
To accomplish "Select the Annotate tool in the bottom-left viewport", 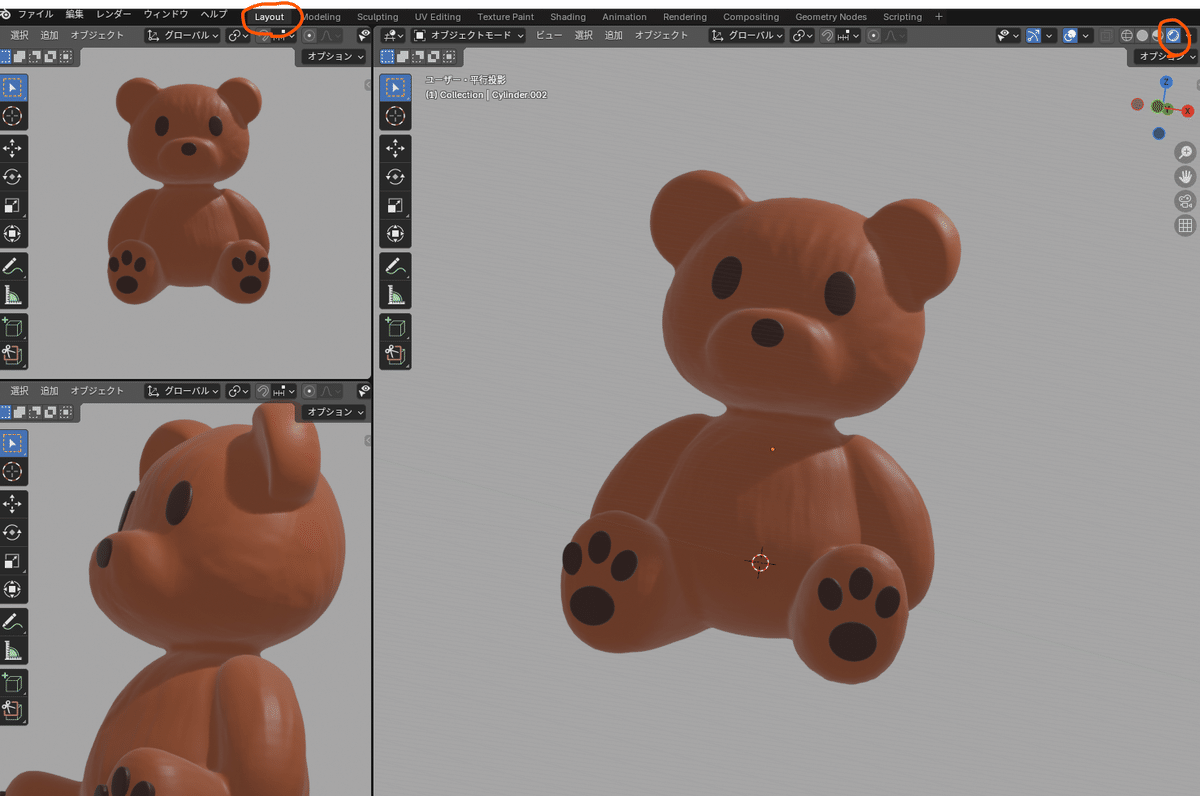I will click(14, 622).
